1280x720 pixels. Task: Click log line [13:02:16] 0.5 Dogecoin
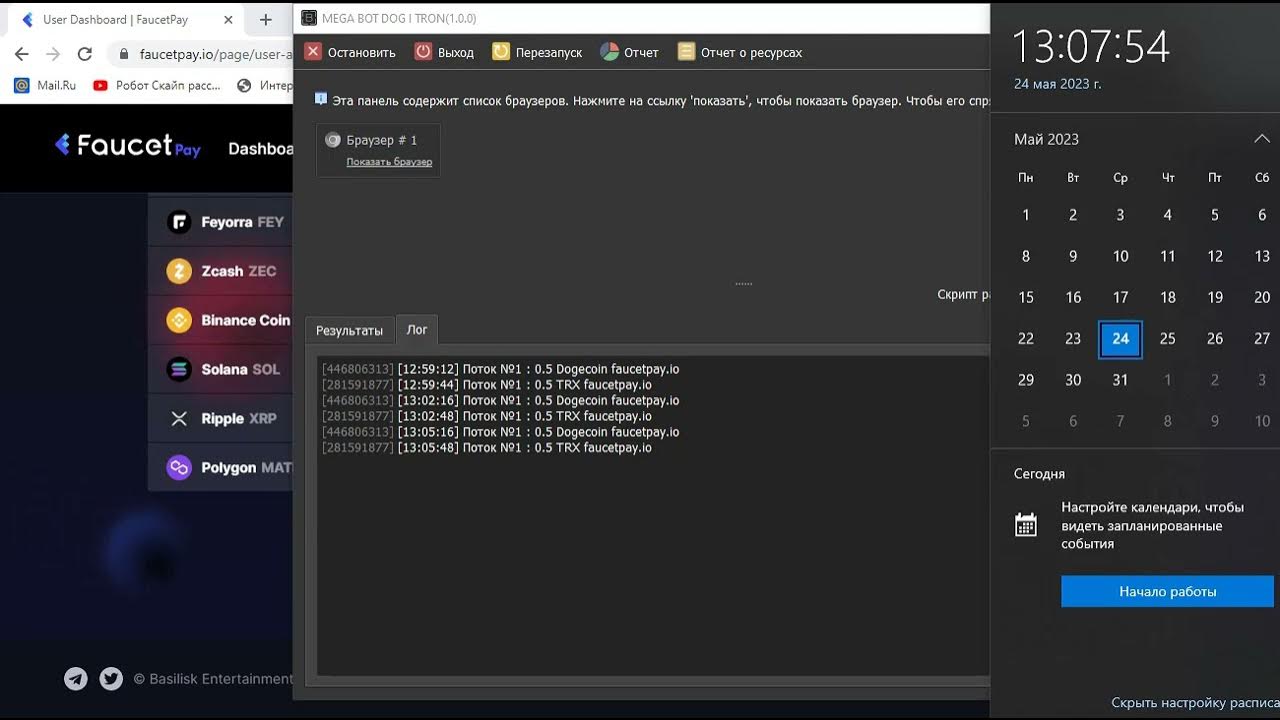(x=500, y=401)
